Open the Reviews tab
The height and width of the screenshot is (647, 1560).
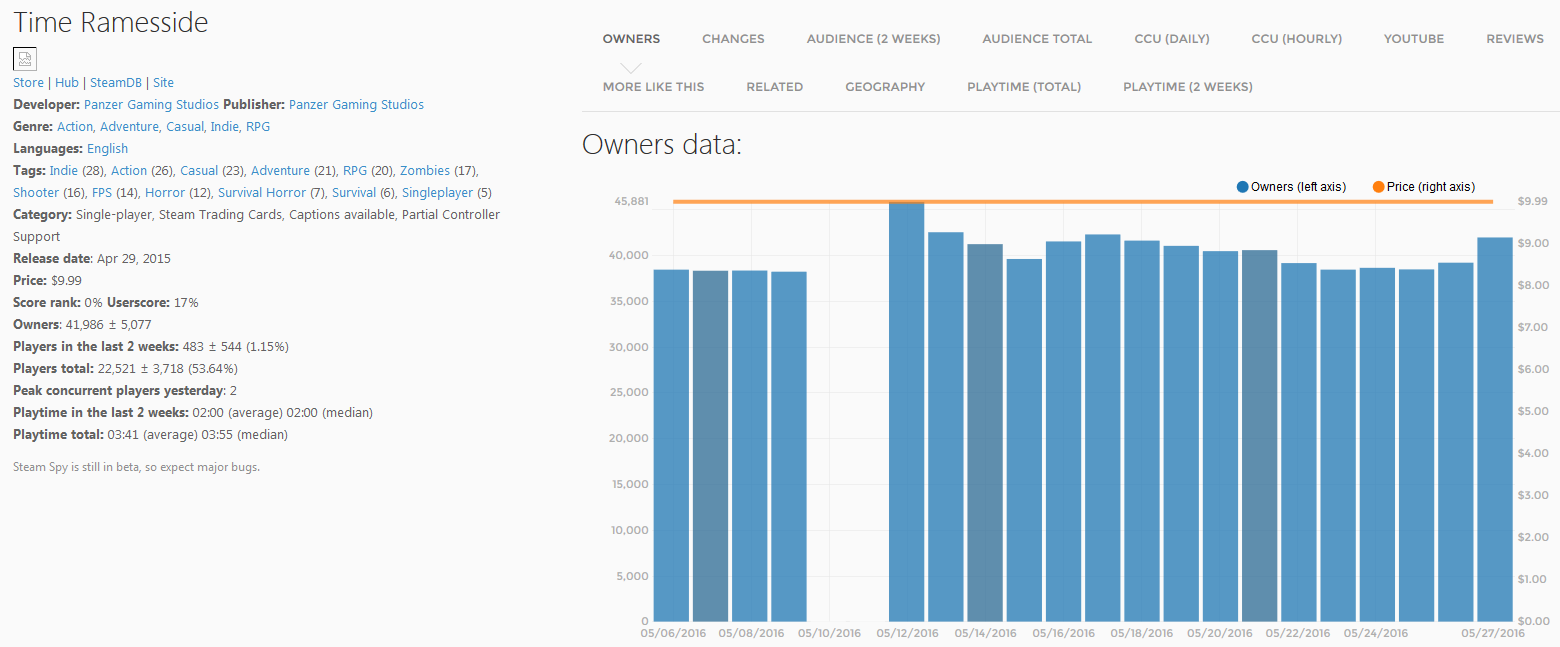coord(1515,39)
